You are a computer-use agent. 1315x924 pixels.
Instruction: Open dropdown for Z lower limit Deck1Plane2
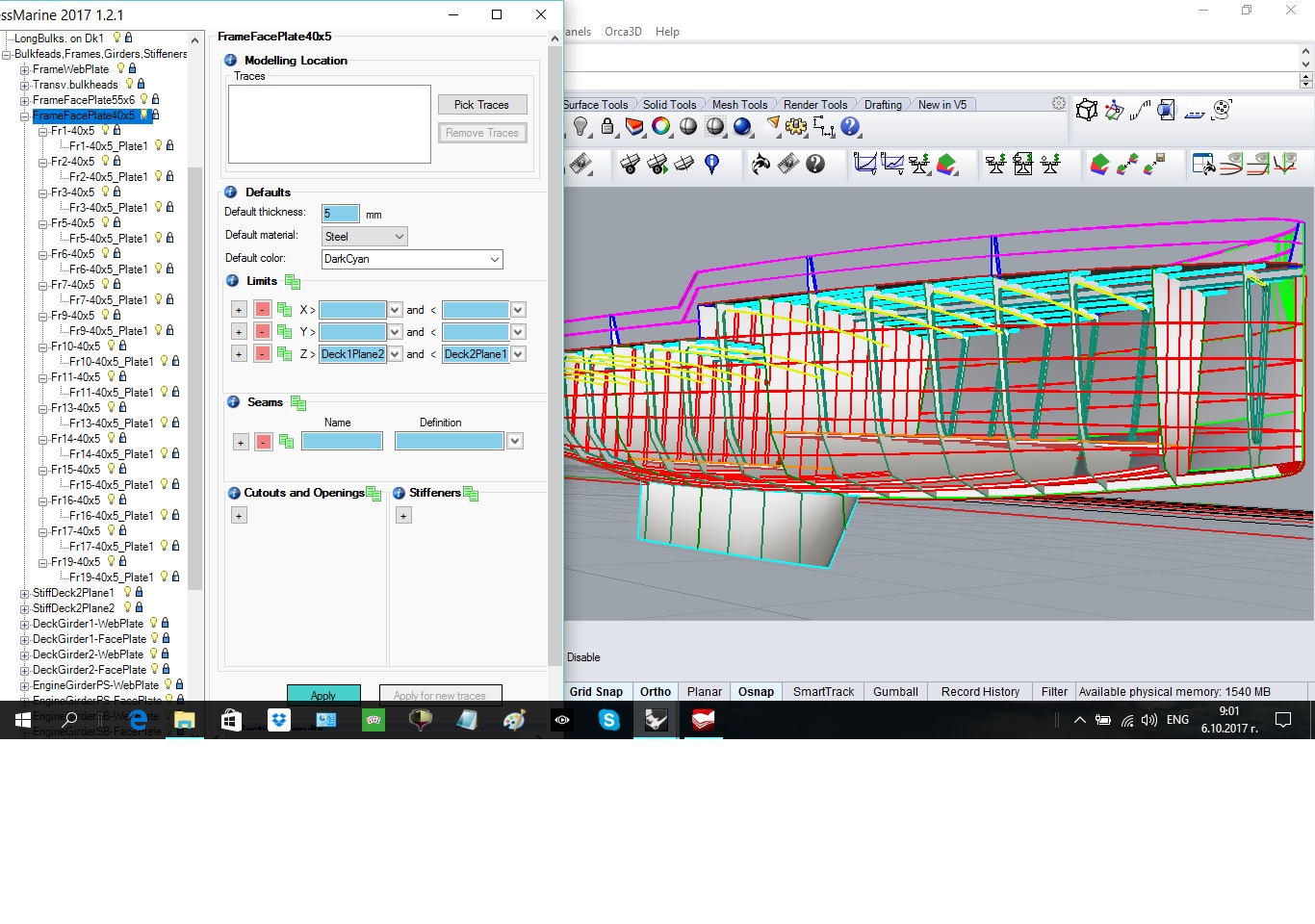click(x=395, y=354)
